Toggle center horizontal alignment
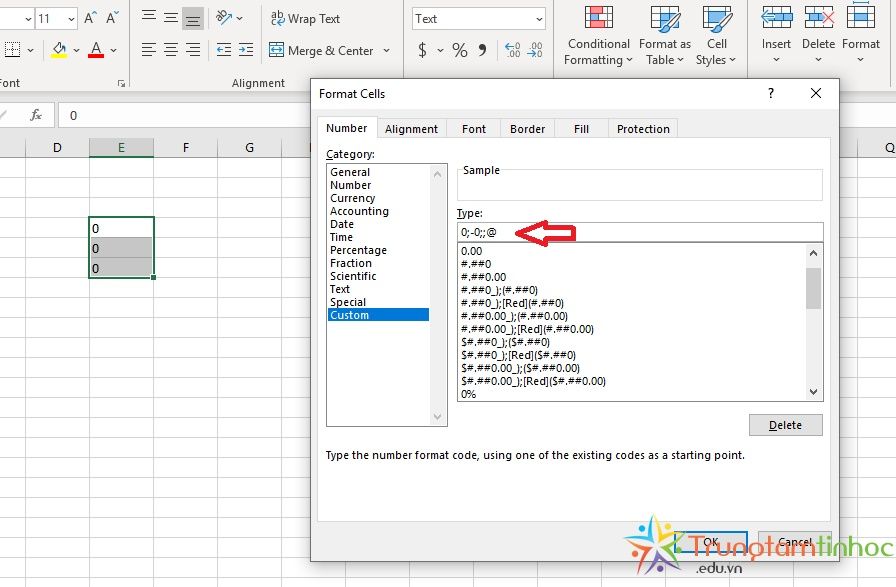 171,50
